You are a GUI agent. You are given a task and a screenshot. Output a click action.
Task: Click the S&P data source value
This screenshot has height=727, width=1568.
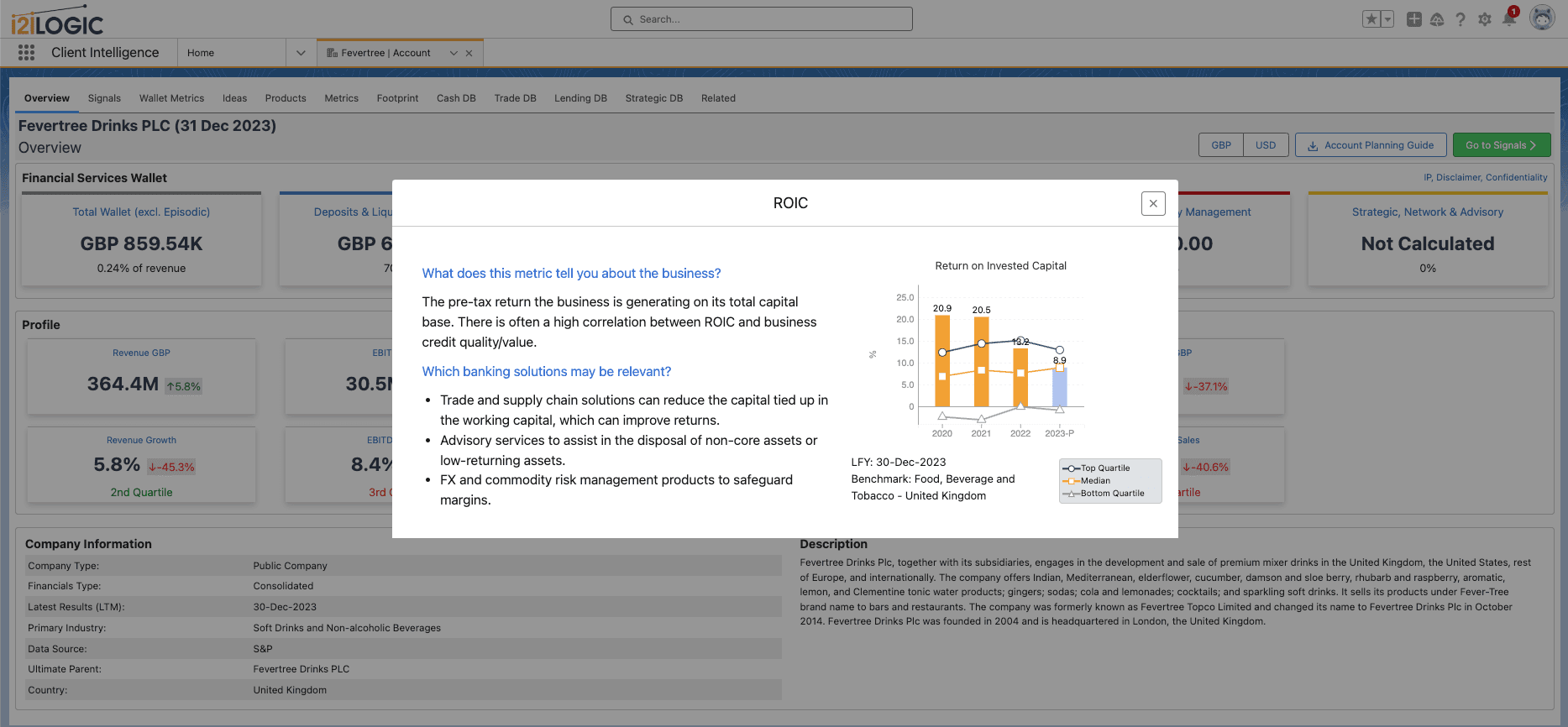click(x=263, y=649)
